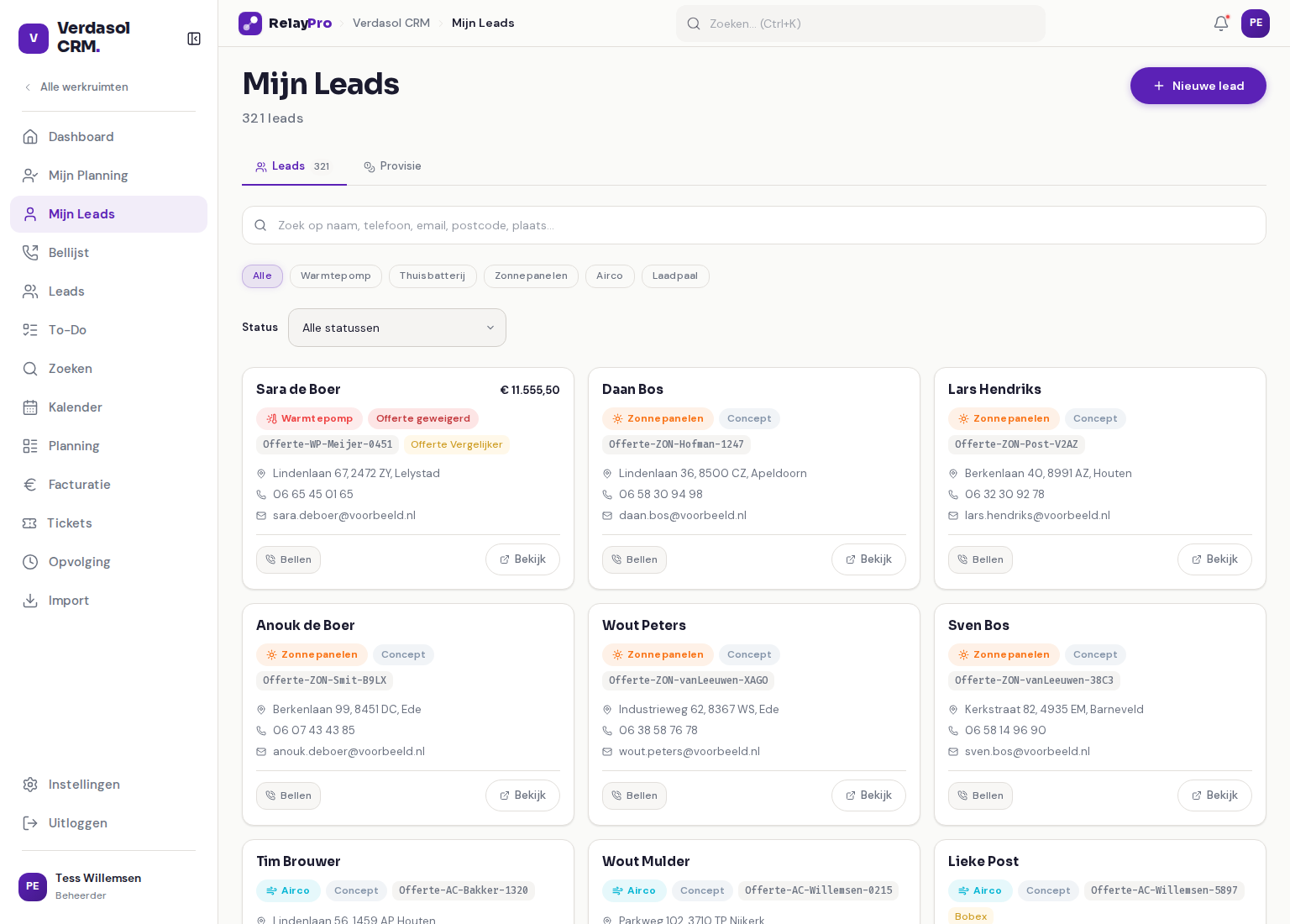Call Sara de Boer via Bellen
Viewport: 1290px width, 924px height.
coord(288,560)
